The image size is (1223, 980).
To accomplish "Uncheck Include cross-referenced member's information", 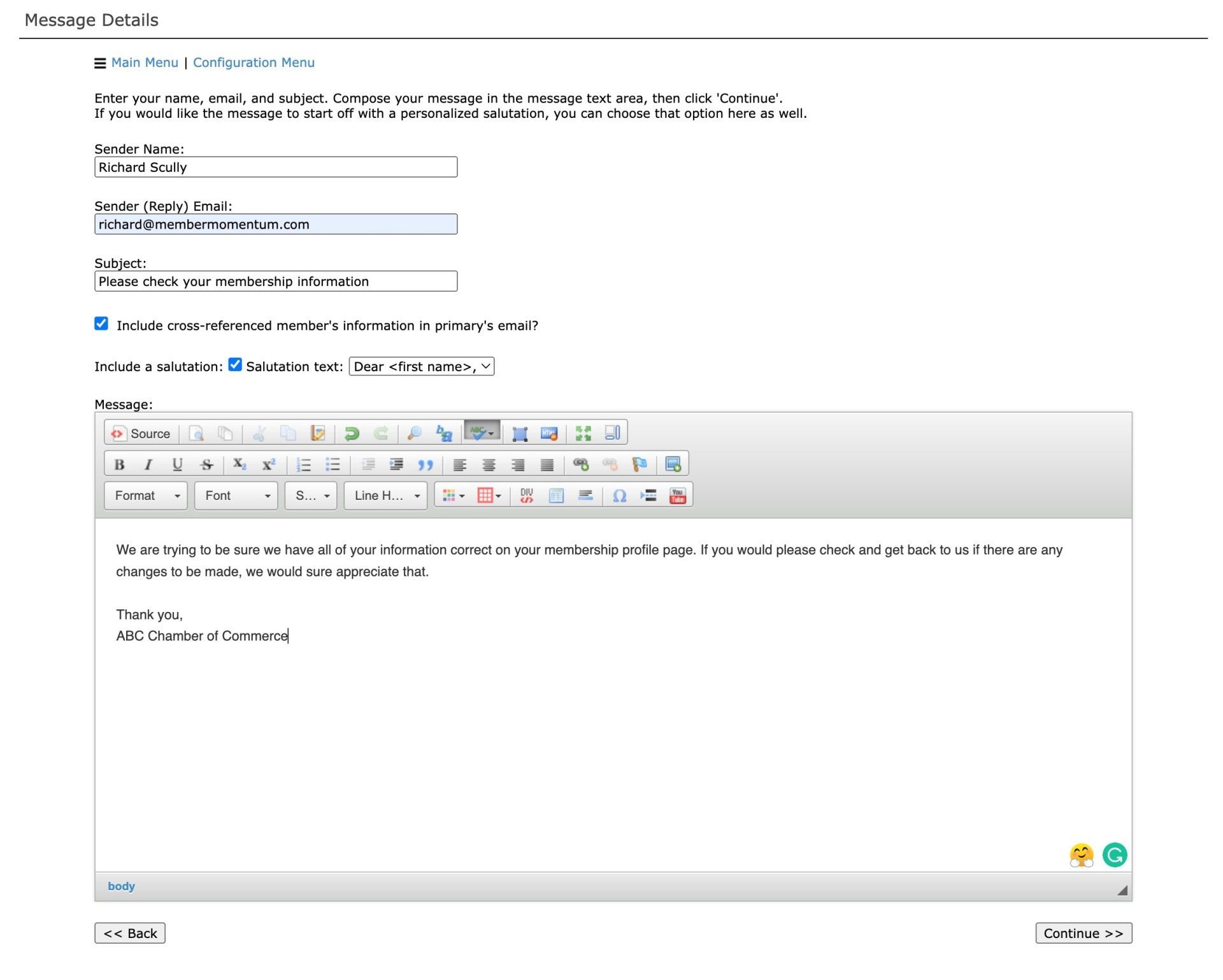I will (101, 323).
